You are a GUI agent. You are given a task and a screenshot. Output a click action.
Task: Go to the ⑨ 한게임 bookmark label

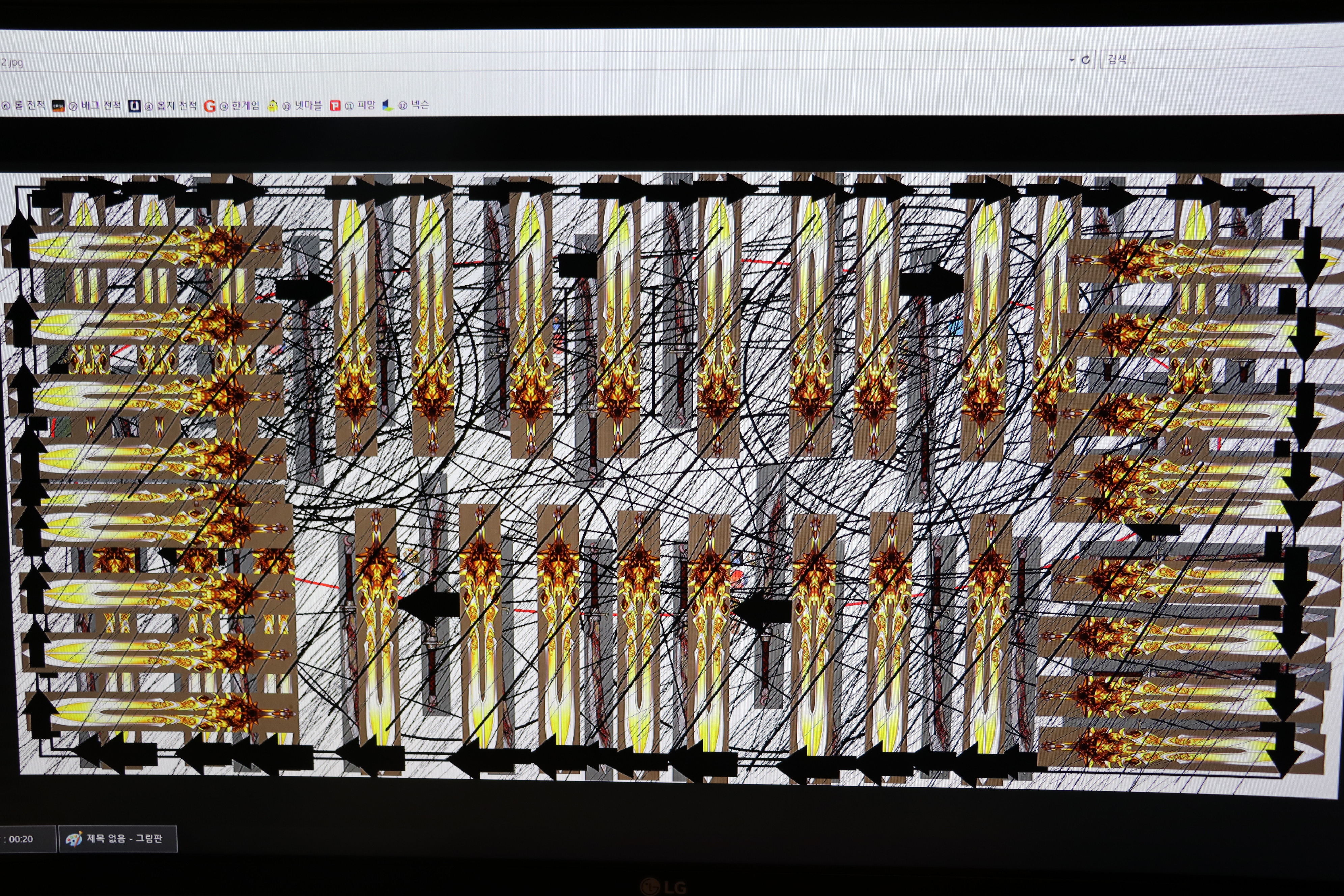click(x=240, y=106)
